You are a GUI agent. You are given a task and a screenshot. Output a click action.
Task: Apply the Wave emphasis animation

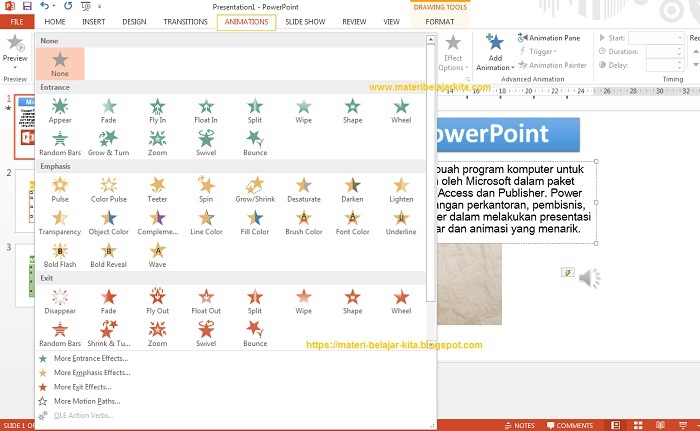(x=157, y=255)
